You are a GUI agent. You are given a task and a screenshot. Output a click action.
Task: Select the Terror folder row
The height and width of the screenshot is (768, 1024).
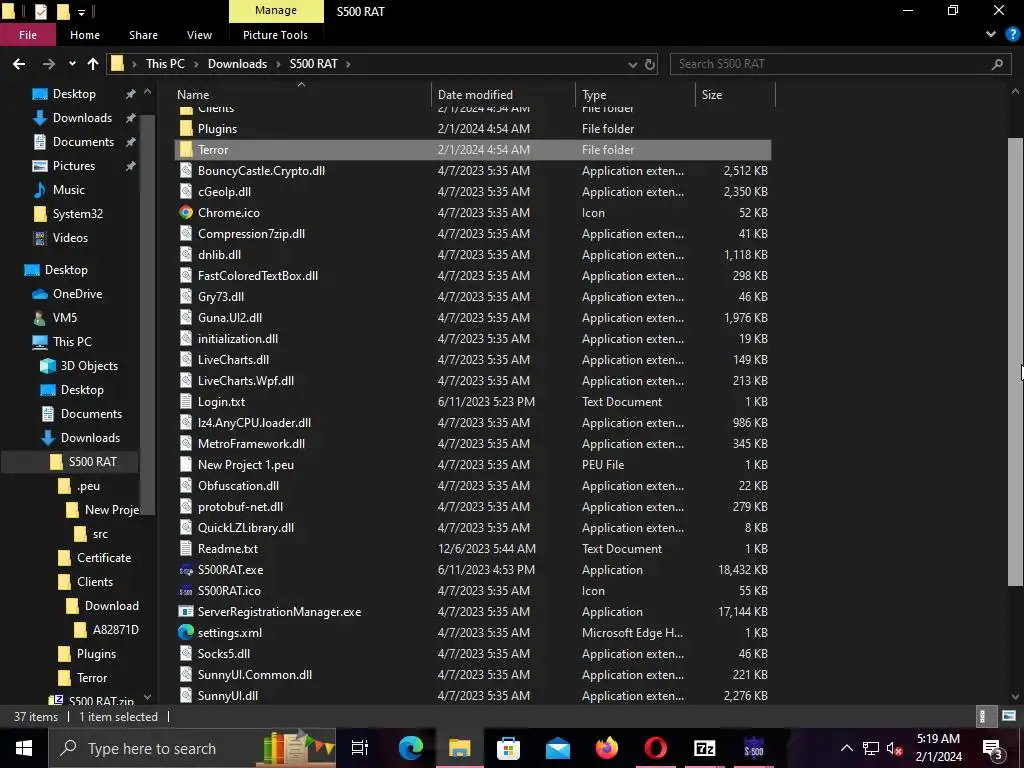coord(473,150)
